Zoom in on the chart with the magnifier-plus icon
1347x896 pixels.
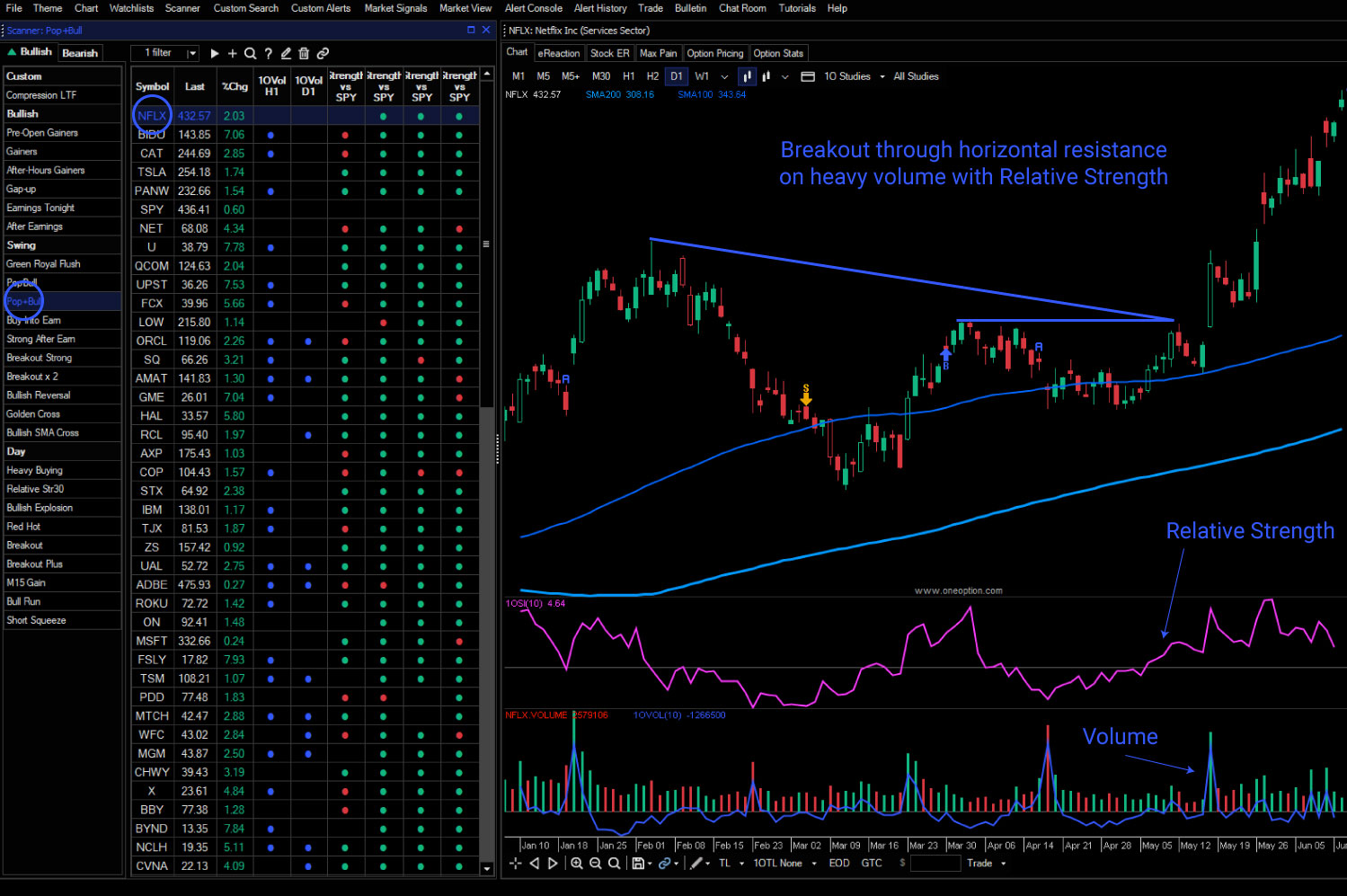coord(577,863)
